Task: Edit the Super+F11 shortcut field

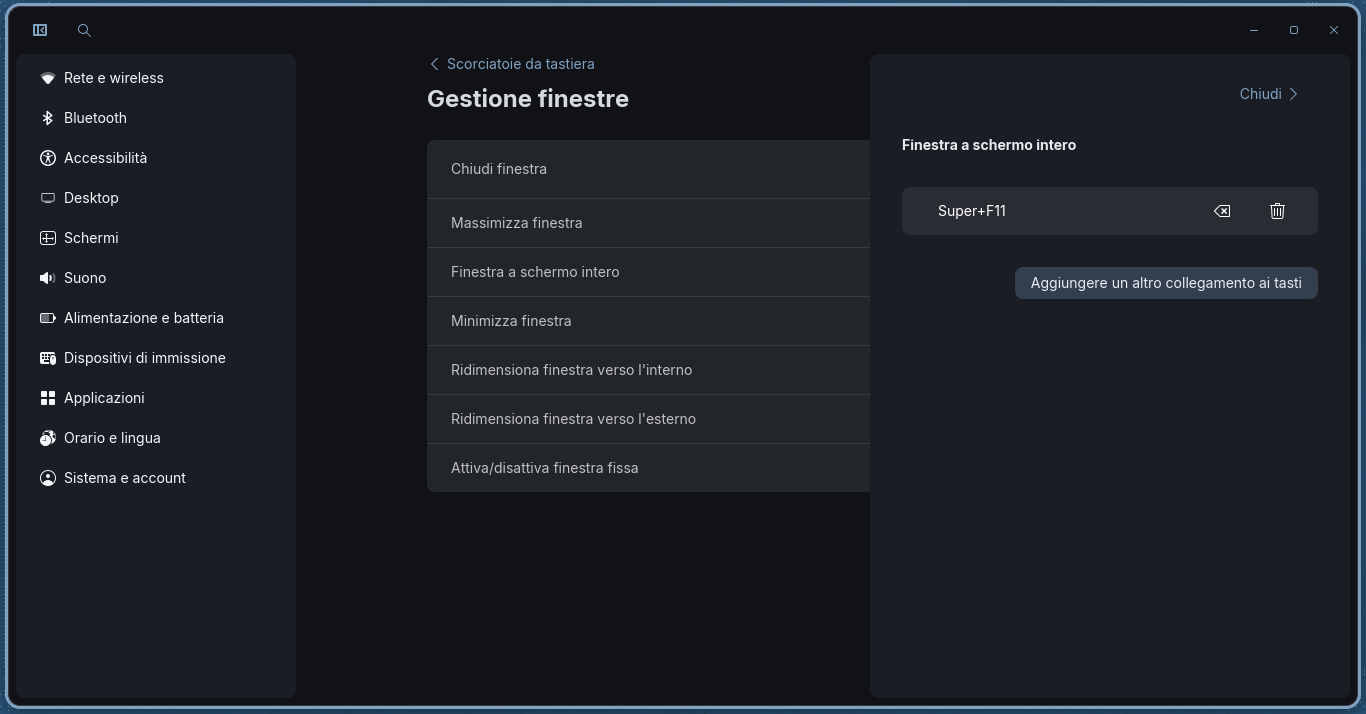Action: point(1053,211)
